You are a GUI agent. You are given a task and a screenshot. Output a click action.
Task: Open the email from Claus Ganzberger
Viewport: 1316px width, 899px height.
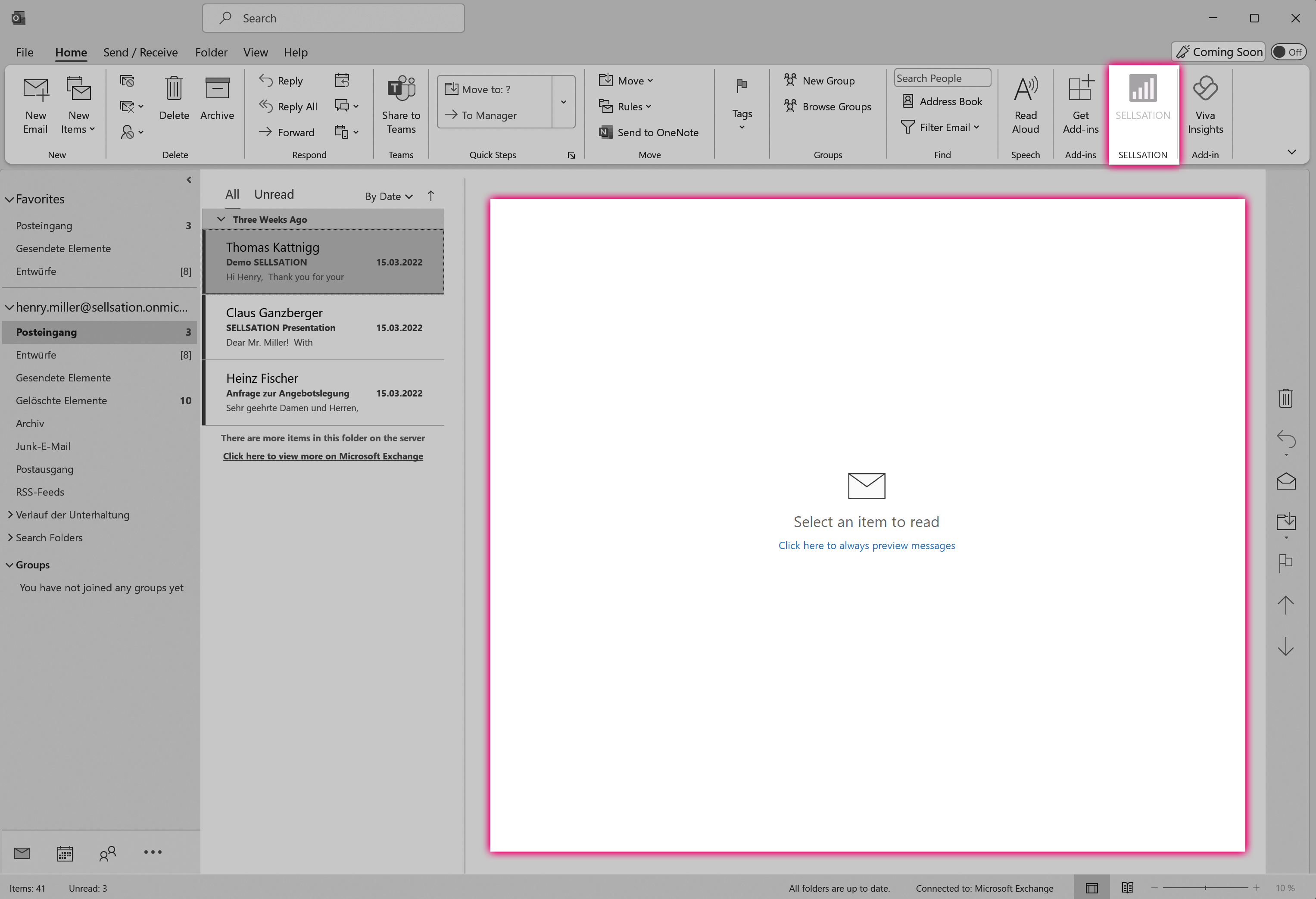[x=323, y=328]
